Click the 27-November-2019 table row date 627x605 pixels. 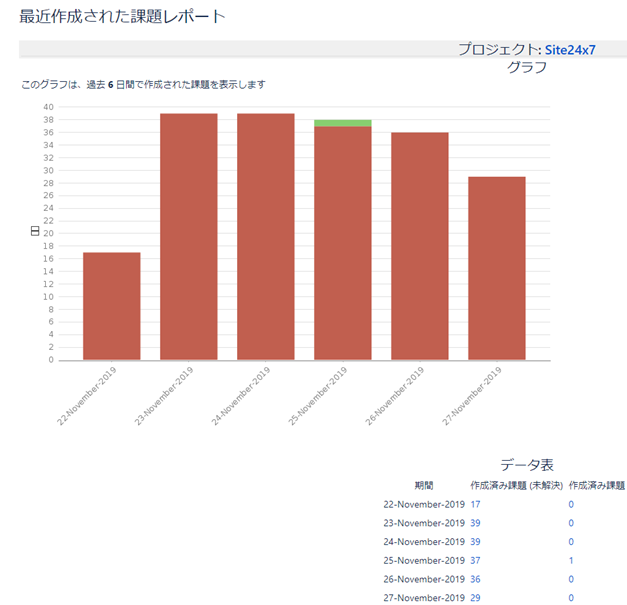(x=424, y=598)
